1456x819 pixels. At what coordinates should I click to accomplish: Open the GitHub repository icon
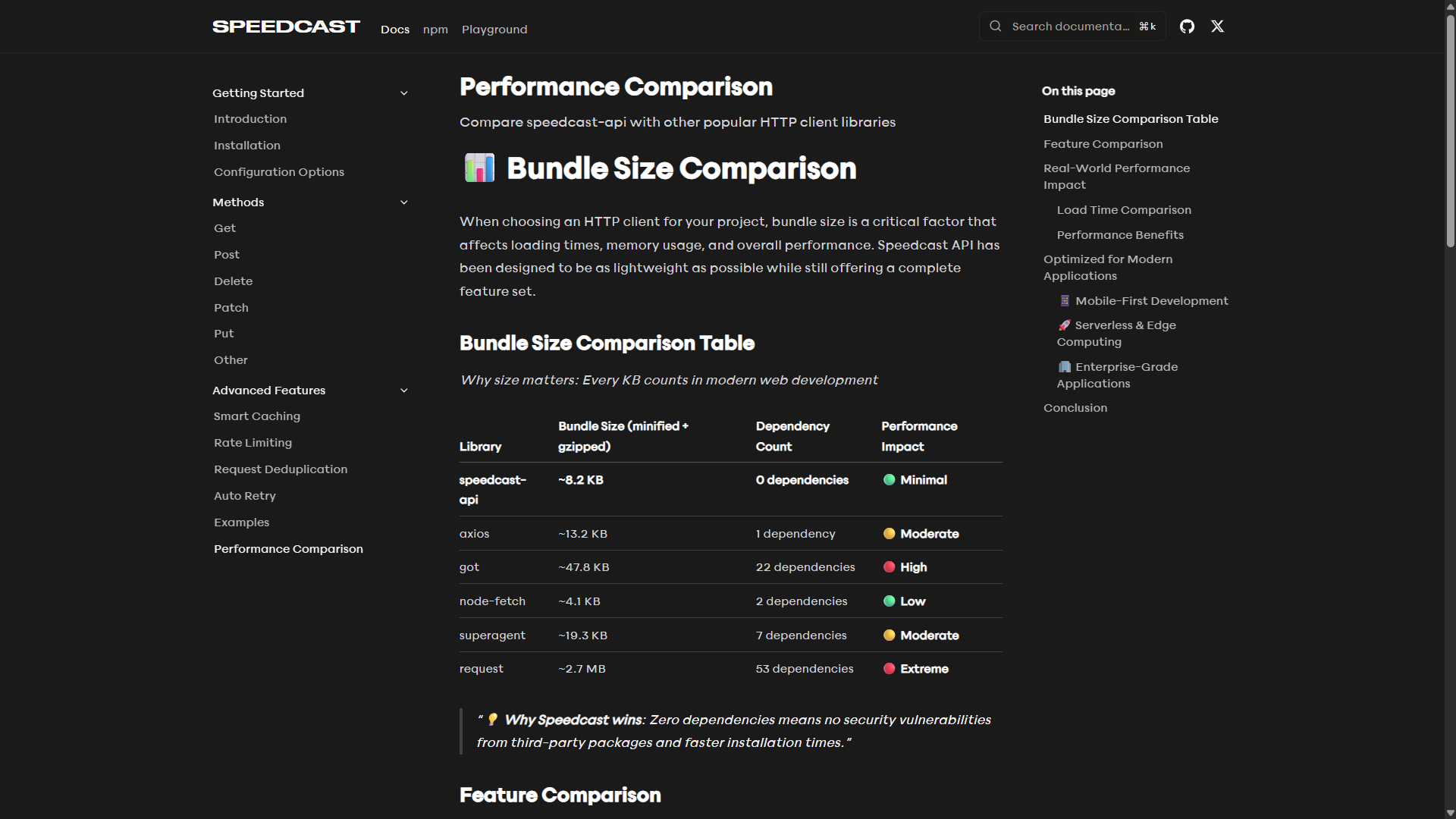1187,27
